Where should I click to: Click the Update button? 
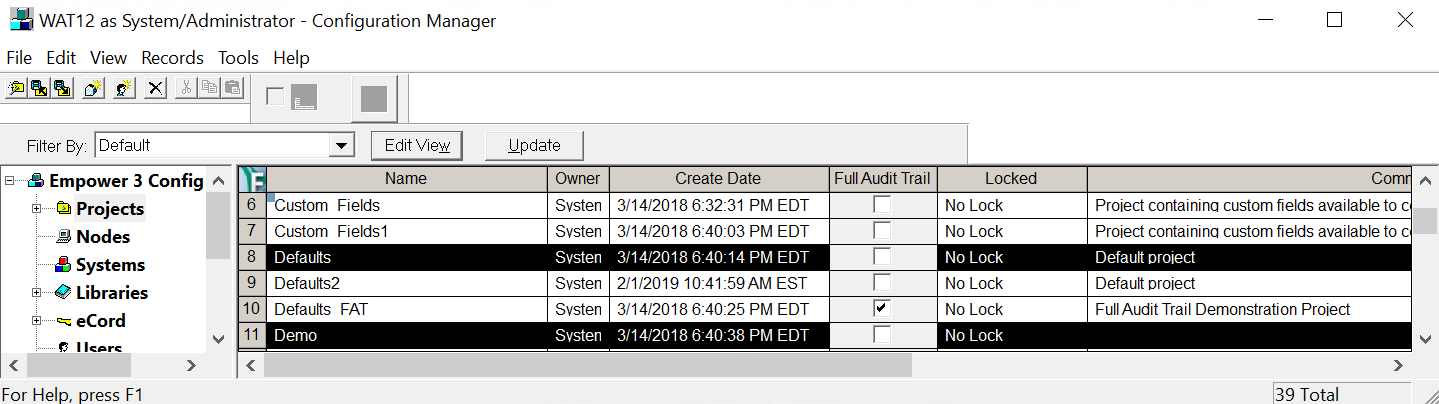pyautogui.click(x=534, y=145)
